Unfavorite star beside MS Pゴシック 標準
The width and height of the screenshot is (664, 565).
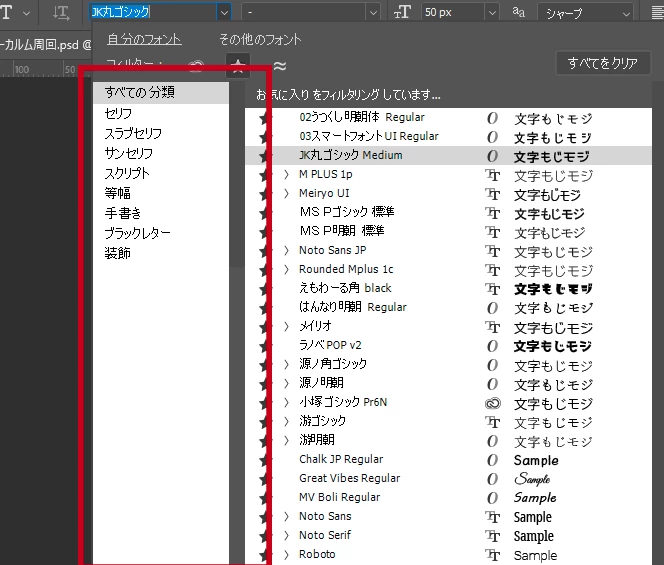(x=265, y=213)
